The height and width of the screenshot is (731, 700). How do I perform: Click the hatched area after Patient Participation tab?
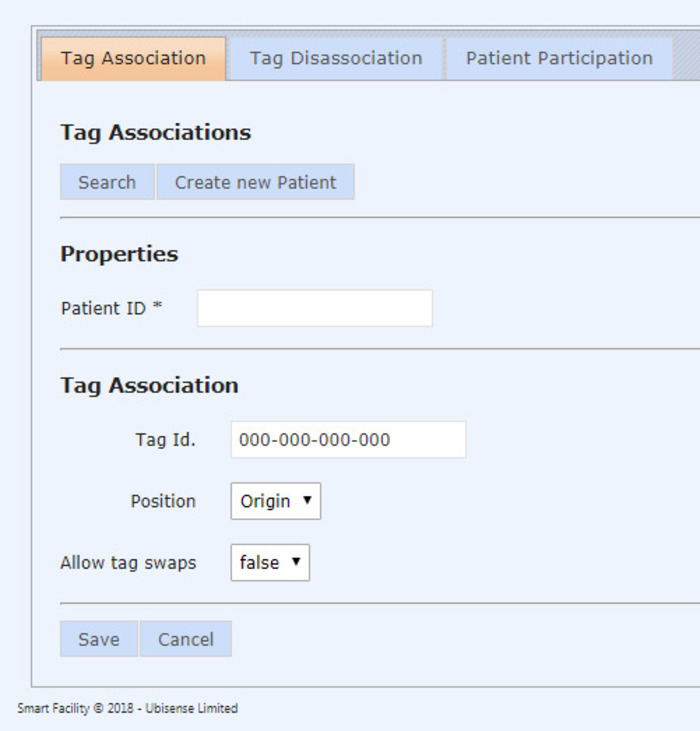click(x=686, y=58)
